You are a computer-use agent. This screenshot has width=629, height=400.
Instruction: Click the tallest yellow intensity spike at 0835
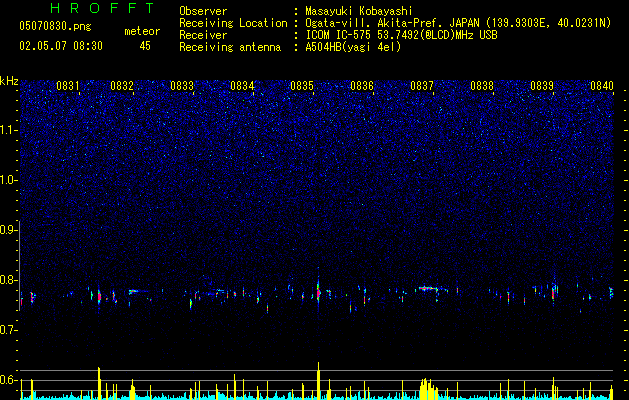(319, 380)
